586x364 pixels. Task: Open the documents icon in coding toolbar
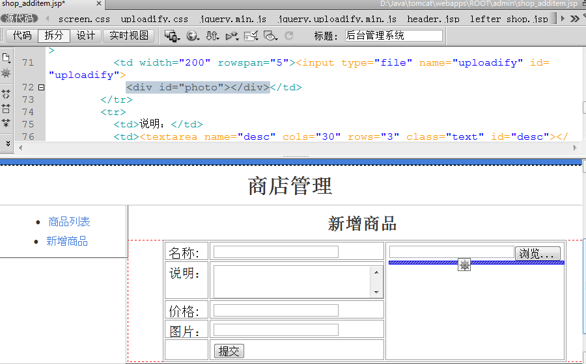6,58
